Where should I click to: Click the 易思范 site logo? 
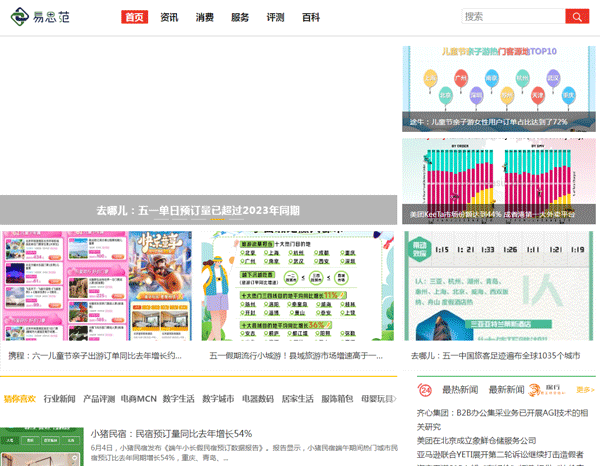[x=40, y=17]
